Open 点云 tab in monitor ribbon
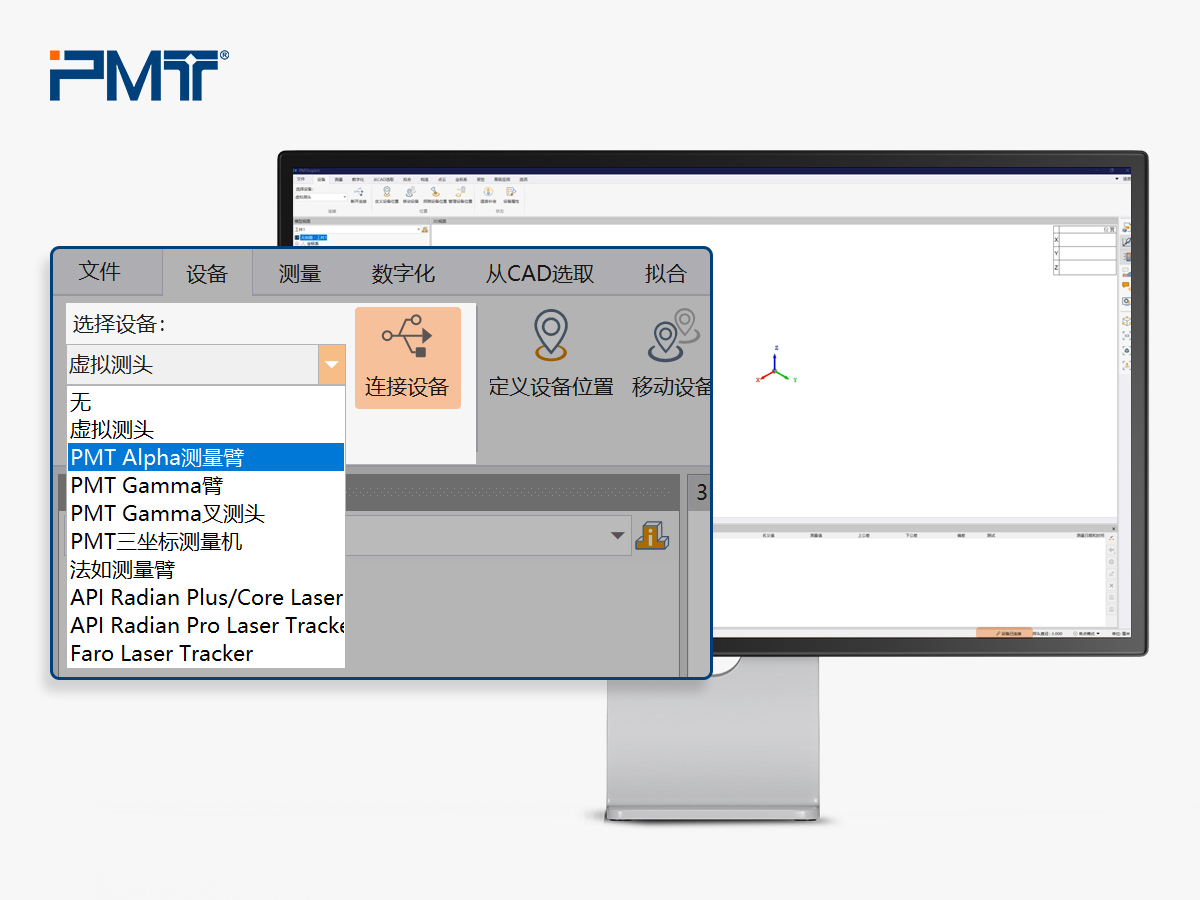 [442, 179]
